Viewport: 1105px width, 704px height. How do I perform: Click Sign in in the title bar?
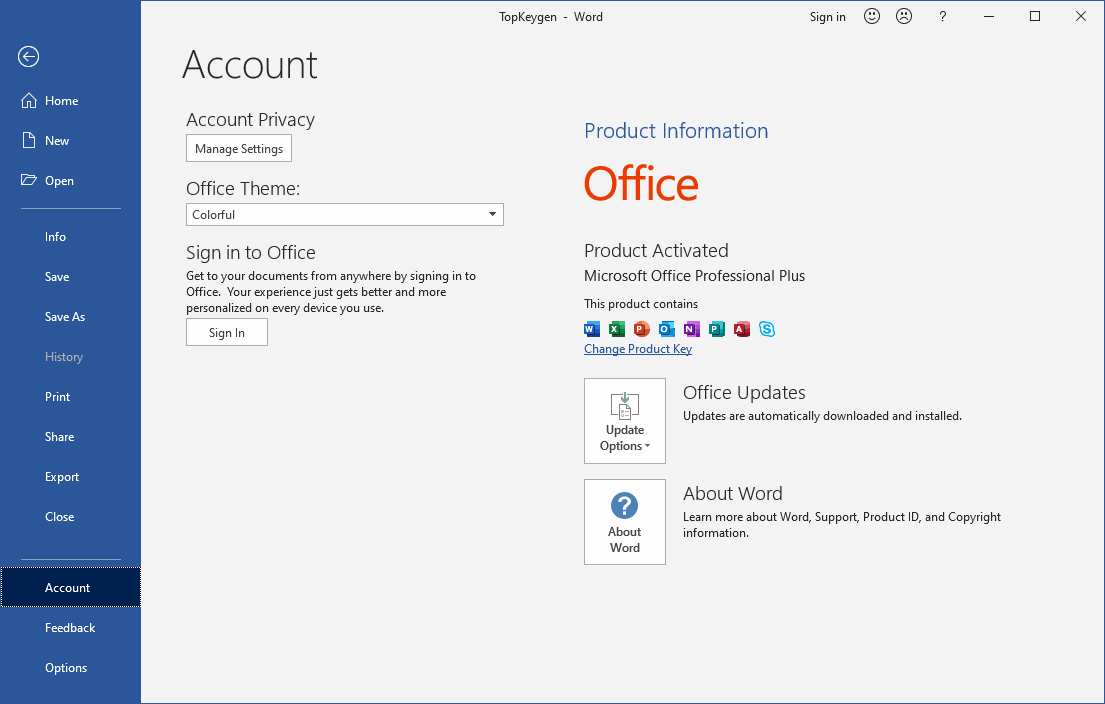(x=827, y=17)
